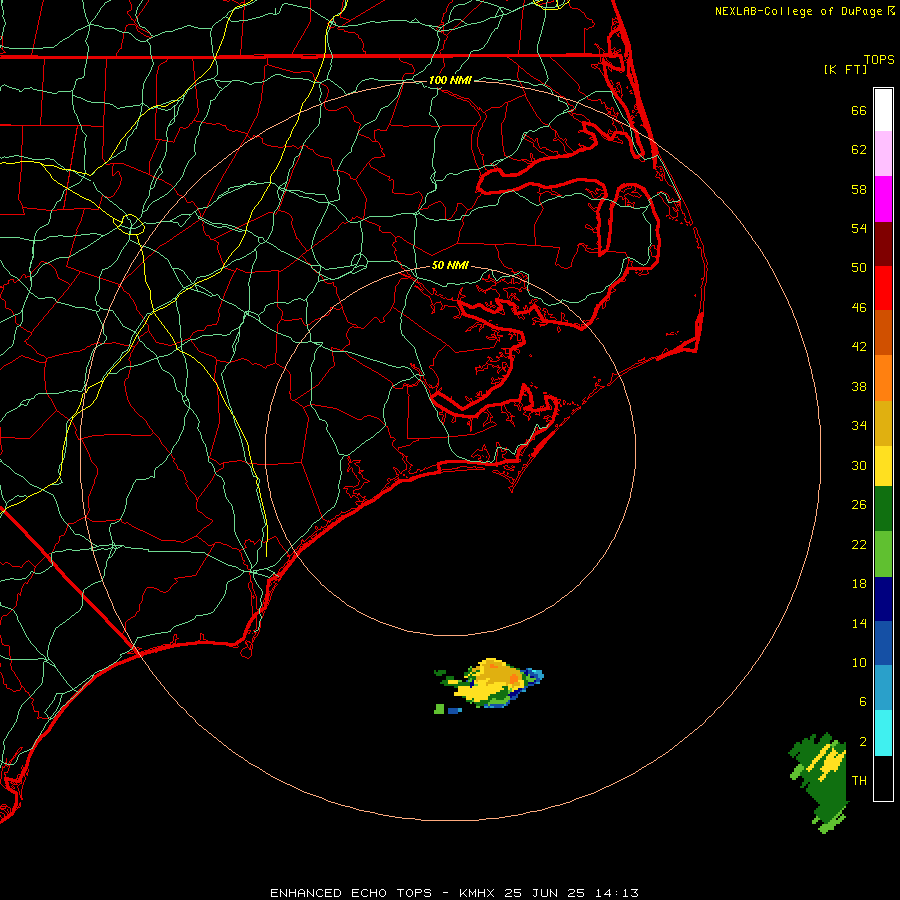
Task: Click the TOPS legend title
Action: pos(879,59)
